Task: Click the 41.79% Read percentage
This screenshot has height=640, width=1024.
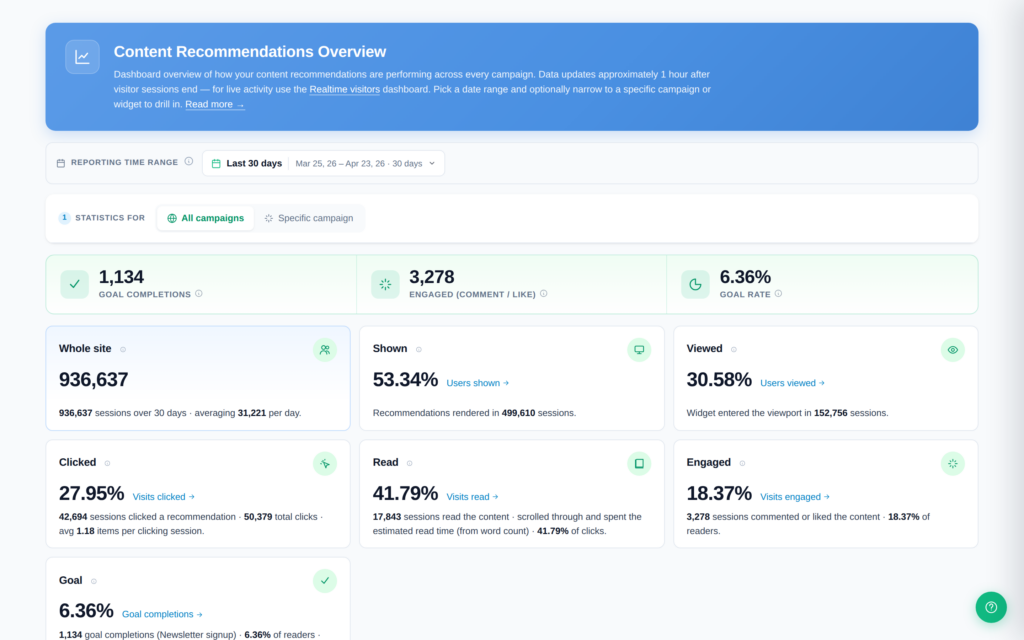Action: point(405,493)
